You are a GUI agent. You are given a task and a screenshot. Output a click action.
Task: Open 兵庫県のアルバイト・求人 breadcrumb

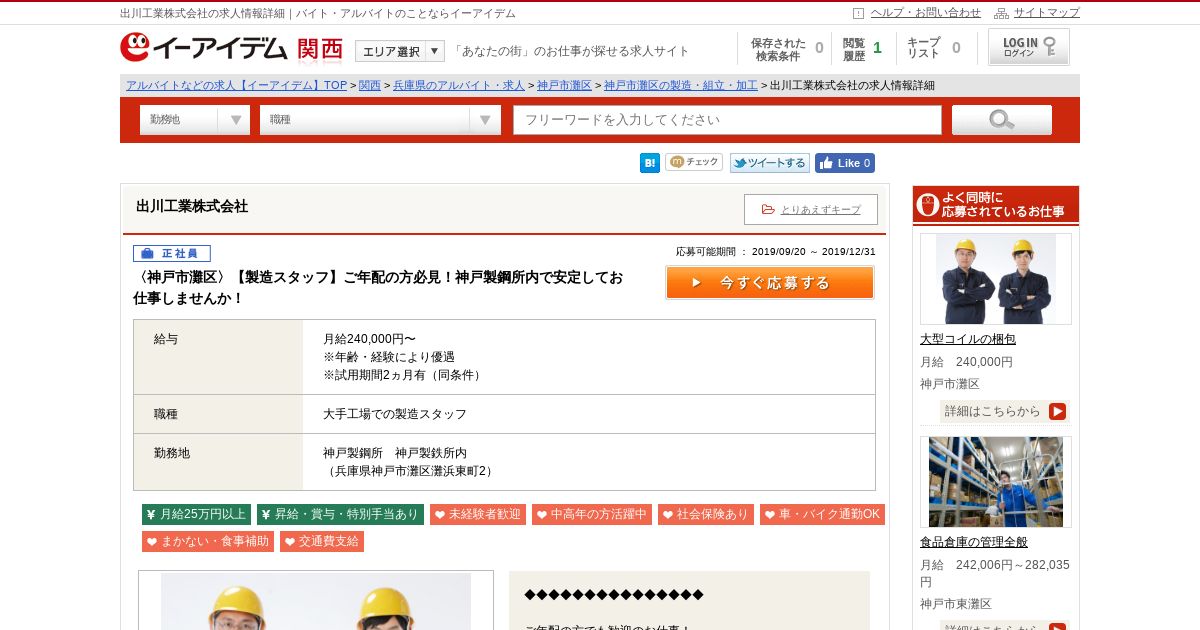[x=458, y=85]
